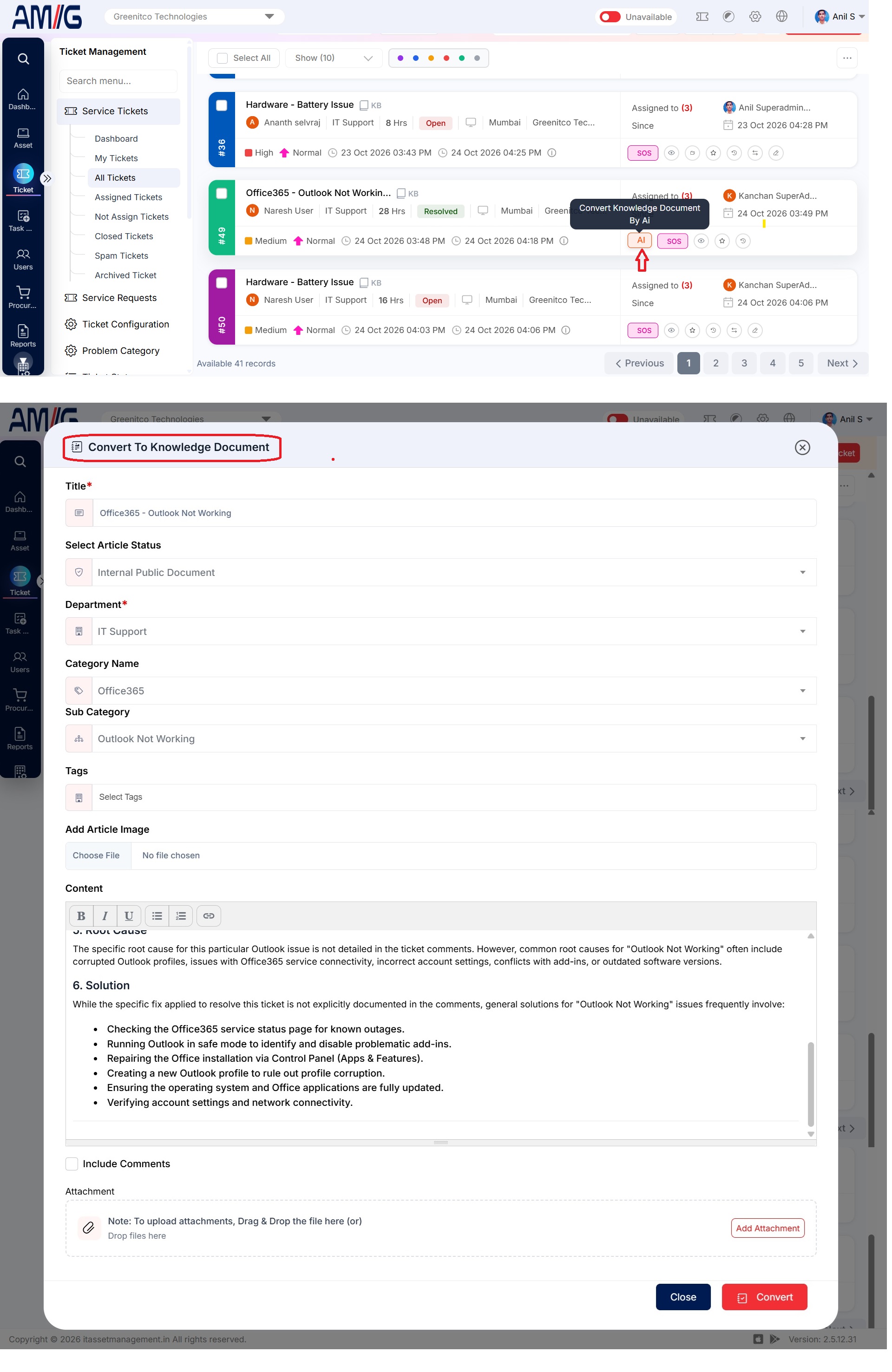Open the Category Name Office365 dropdown
The height and width of the screenshot is (1372, 892).
440,691
